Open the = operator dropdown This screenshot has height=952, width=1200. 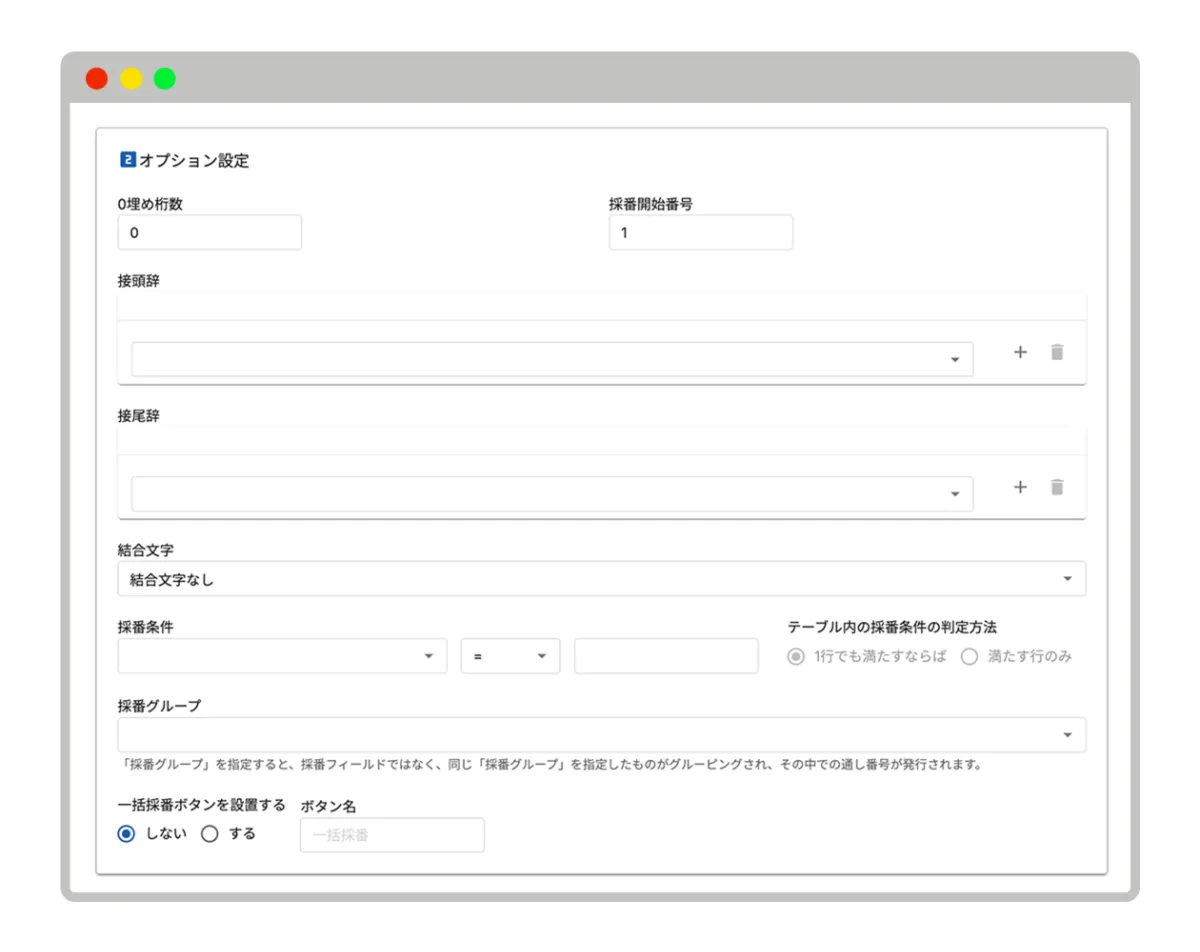pyautogui.click(x=510, y=656)
